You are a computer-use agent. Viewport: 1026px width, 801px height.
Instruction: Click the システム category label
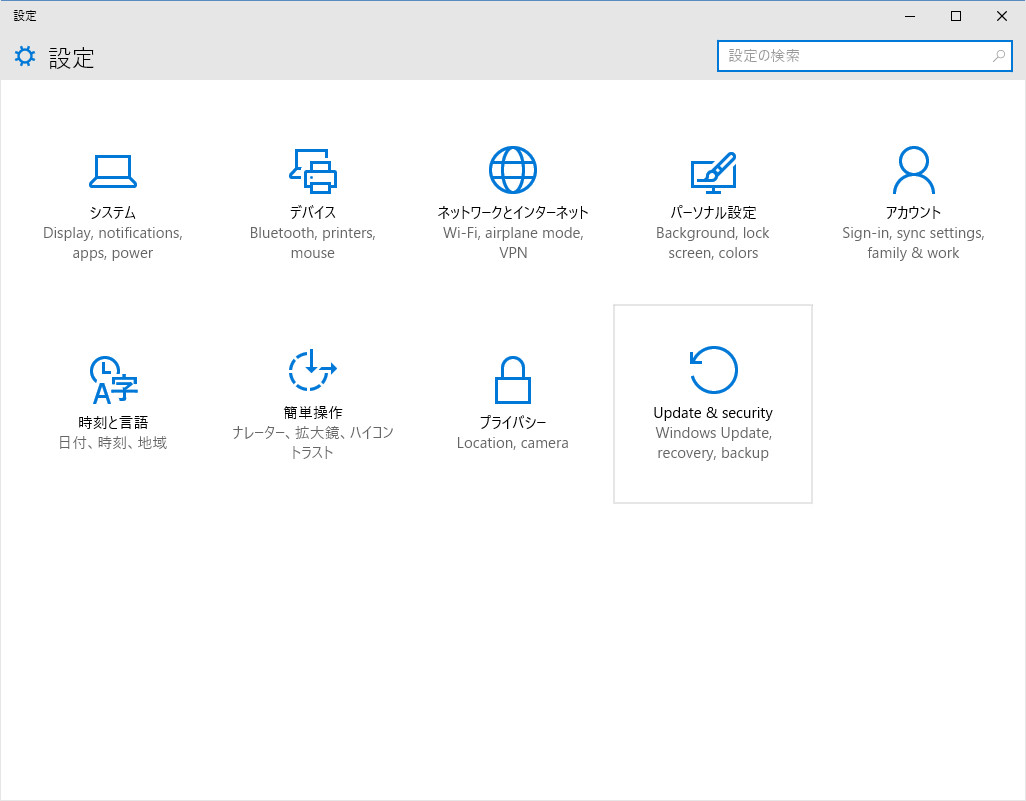pyautogui.click(x=113, y=213)
